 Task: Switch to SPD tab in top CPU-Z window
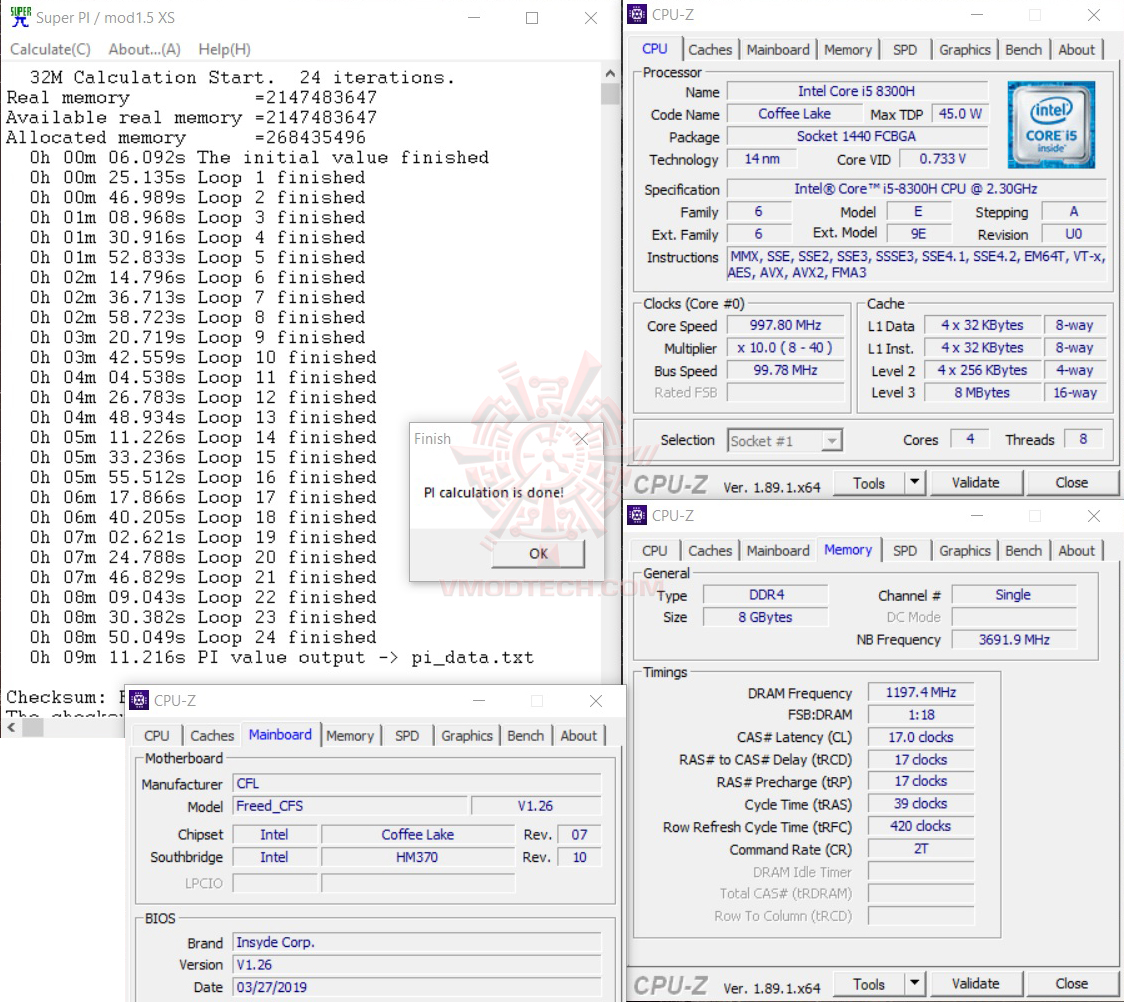[x=905, y=49]
